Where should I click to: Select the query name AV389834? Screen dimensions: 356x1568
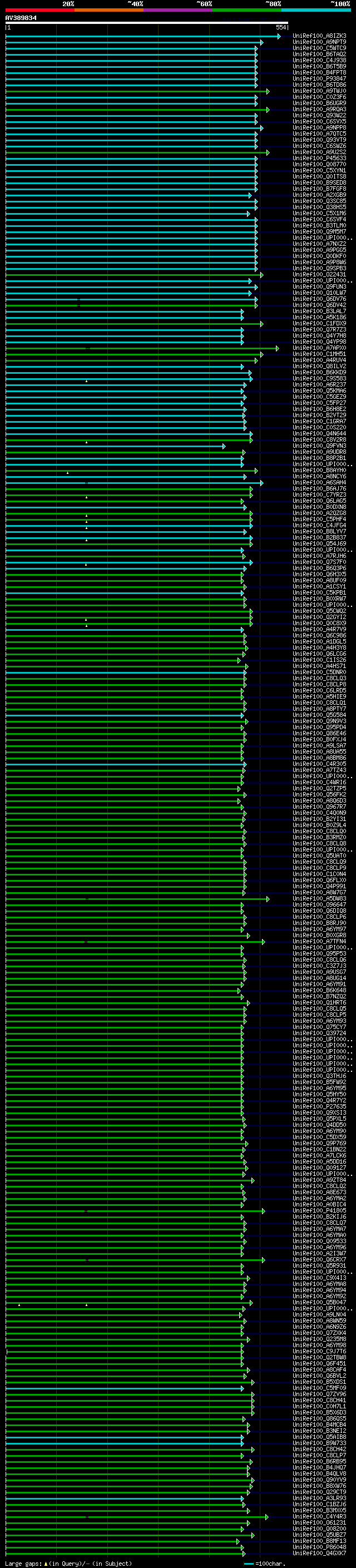(x=21, y=18)
